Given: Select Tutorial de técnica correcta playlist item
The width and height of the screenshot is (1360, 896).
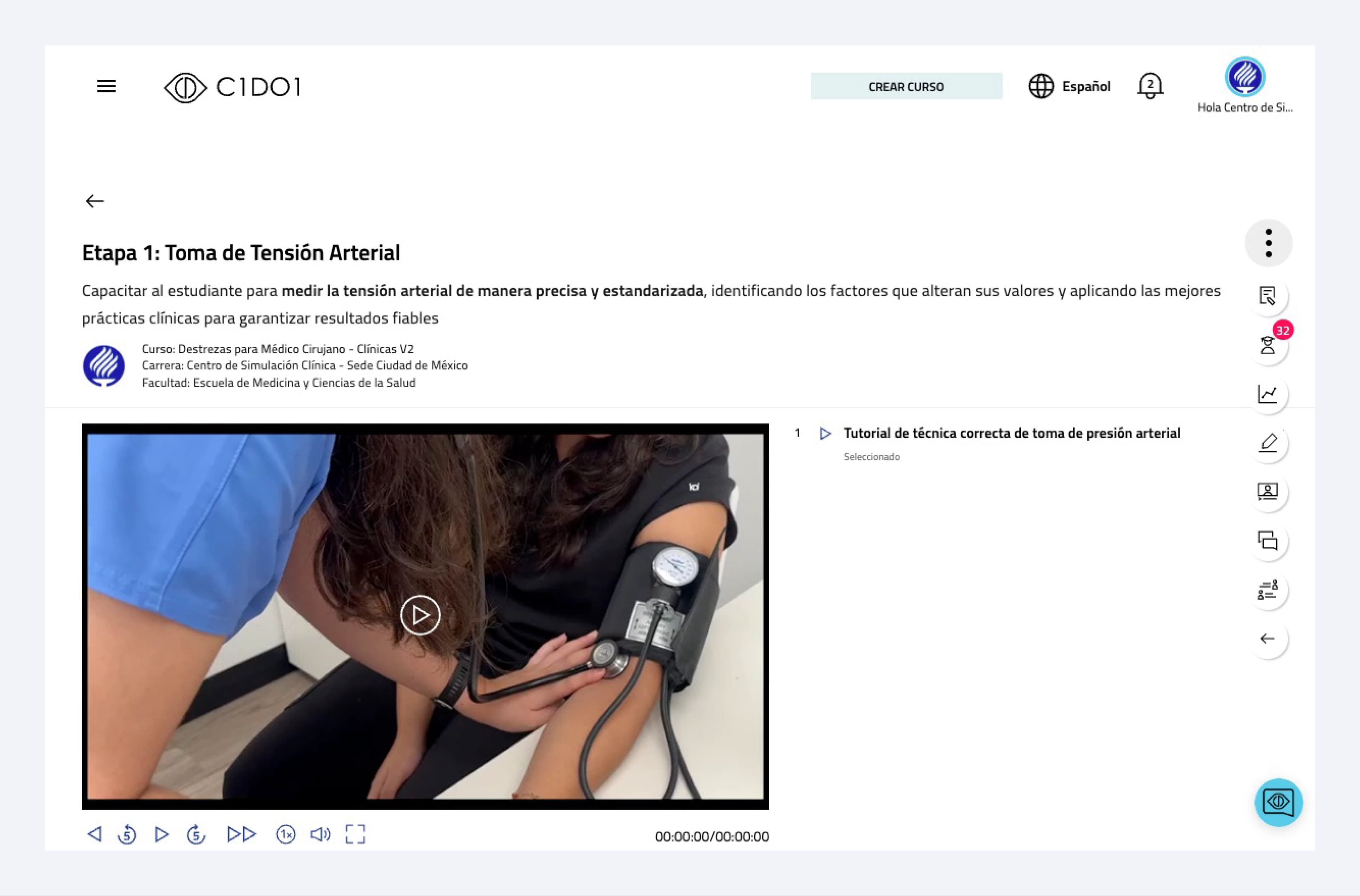Looking at the screenshot, I should (x=1011, y=433).
